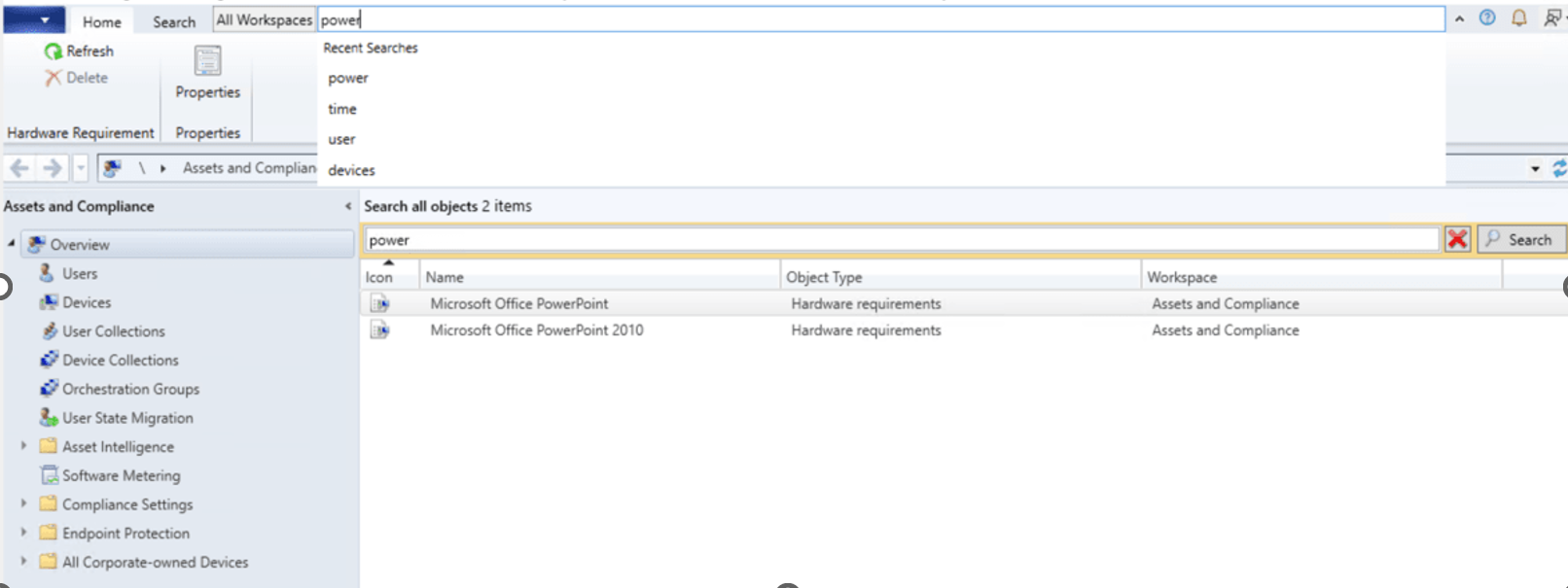
Task: Refresh the address bar blue arrows
Action: 1559,168
